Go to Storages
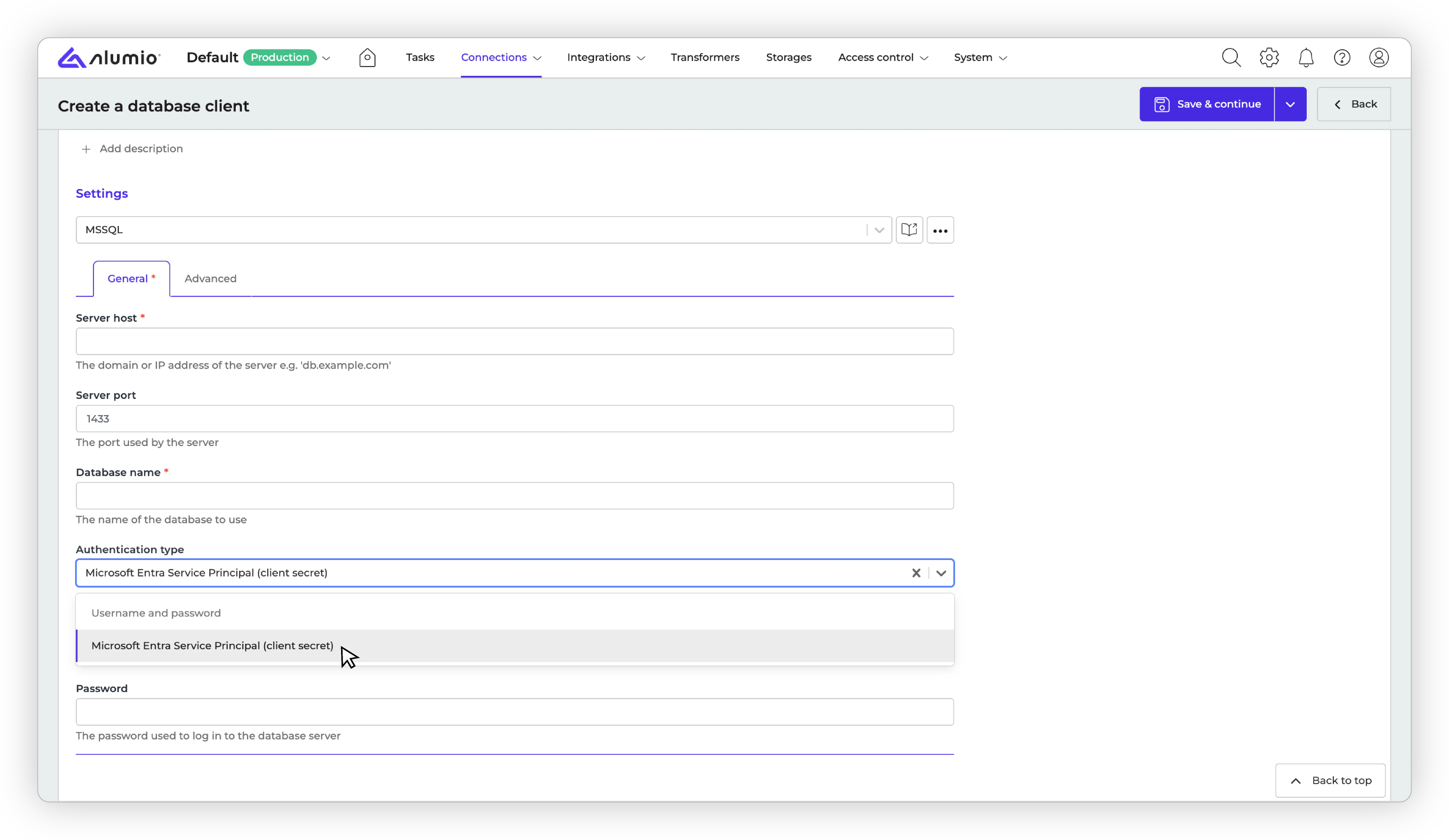The height and width of the screenshot is (840, 1449). (788, 57)
